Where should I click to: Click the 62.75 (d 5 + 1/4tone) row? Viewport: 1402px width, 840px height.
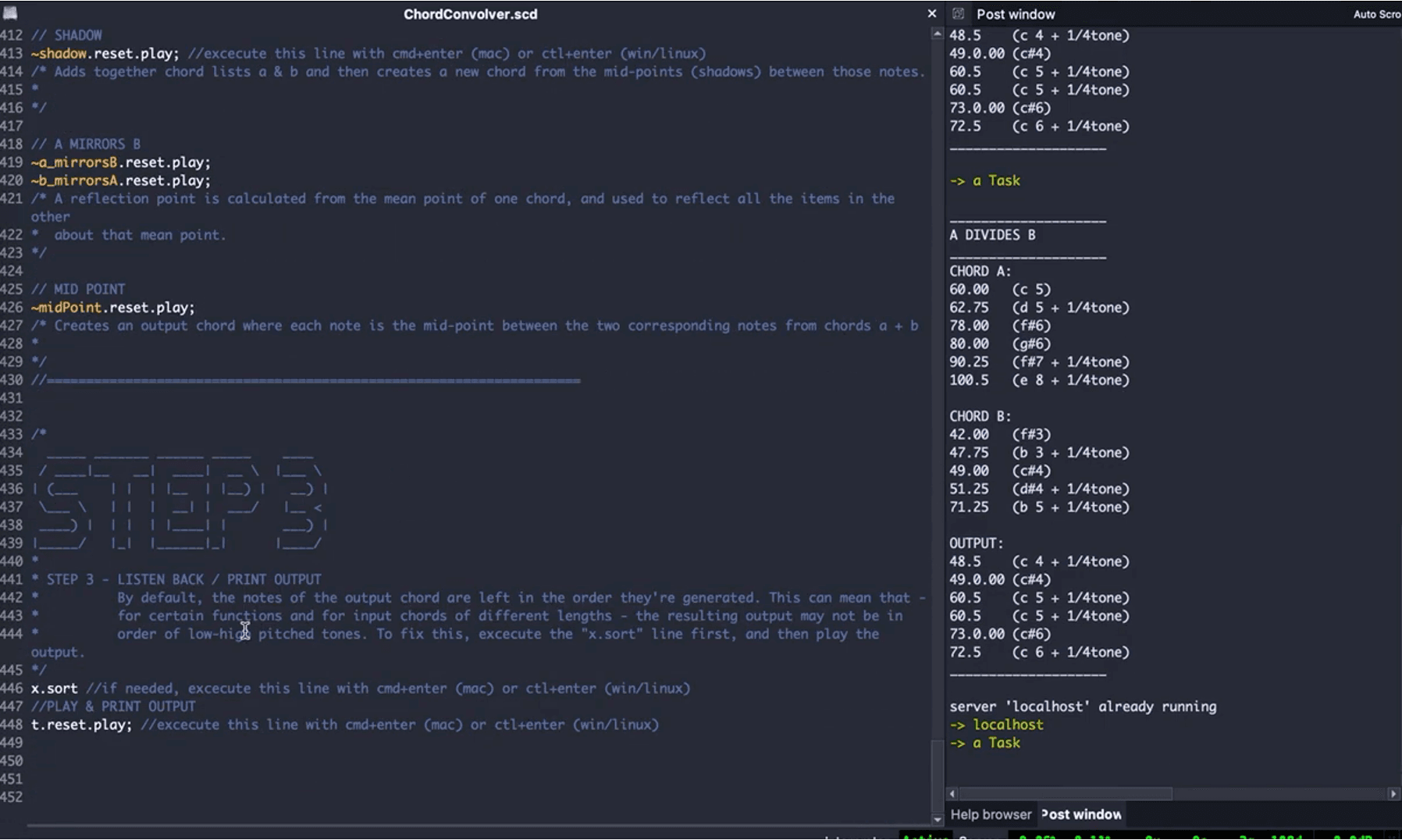click(1039, 308)
